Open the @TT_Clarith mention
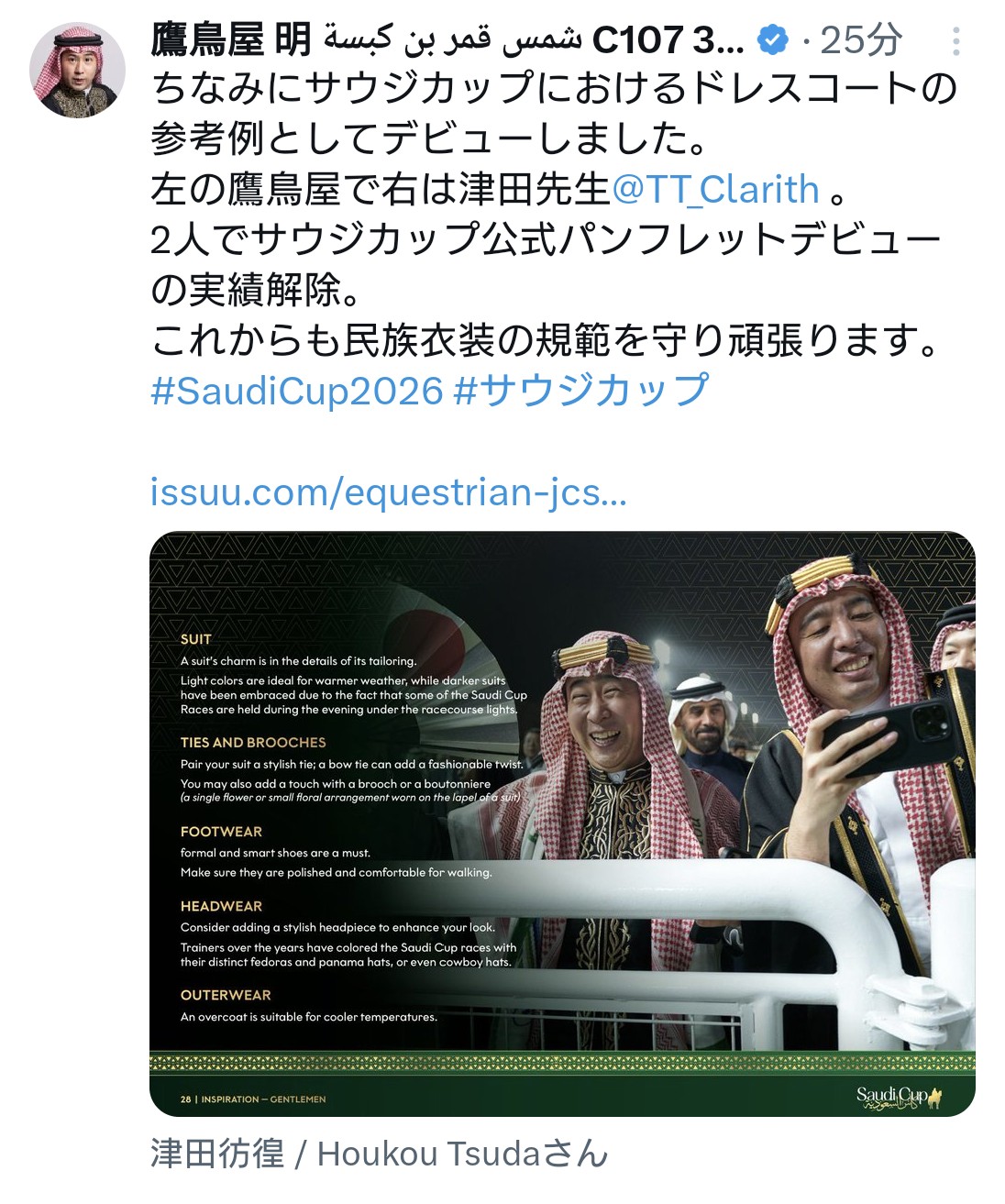1005x1204 pixels. pos(714,190)
